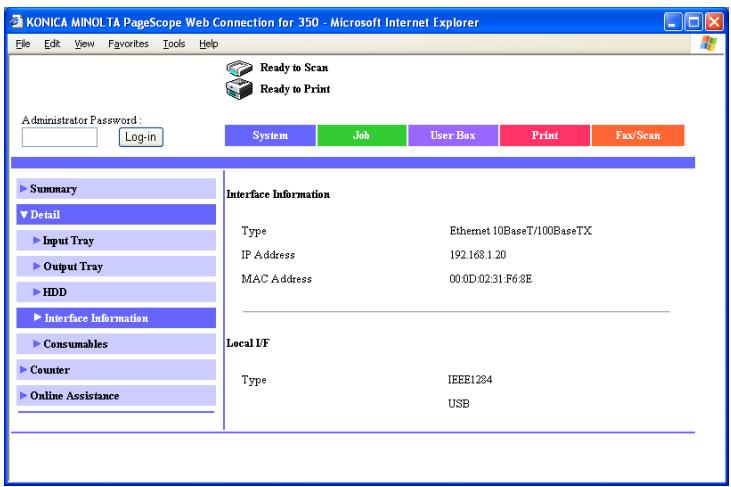This screenshot has height=487, width=731.
Task: Click the MAC address 00:0D:02:31:F6:8E
Action: (490, 279)
